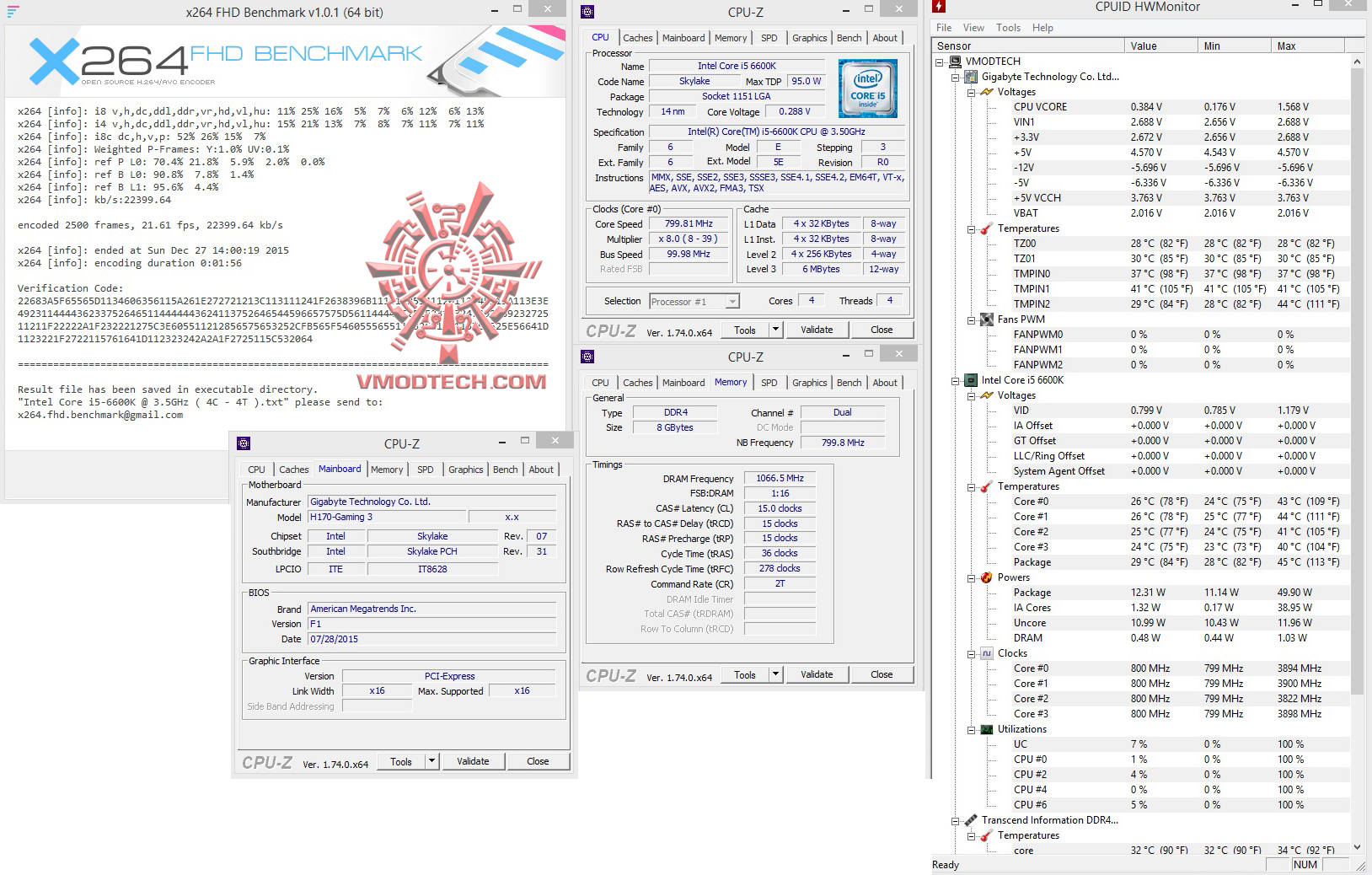Collapse Voltages under Gigabyte Technology
This screenshot has height=875, width=1372.
click(x=972, y=92)
